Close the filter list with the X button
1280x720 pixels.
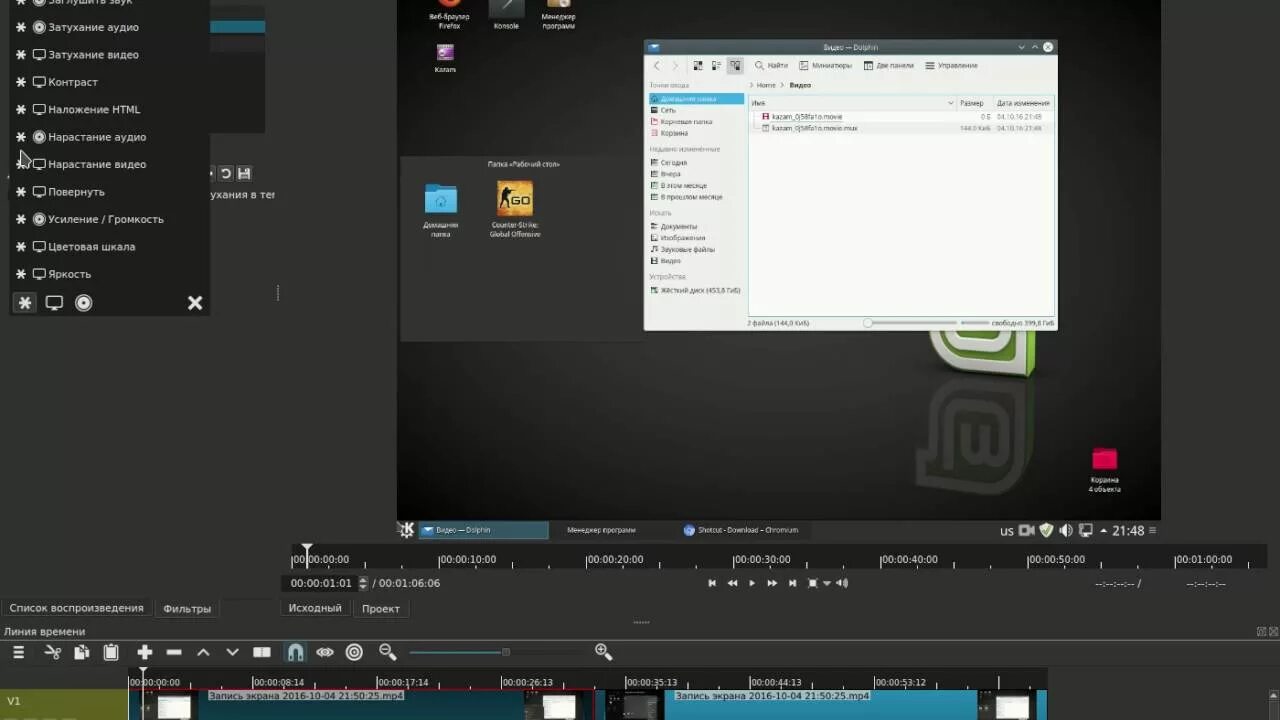click(x=195, y=302)
